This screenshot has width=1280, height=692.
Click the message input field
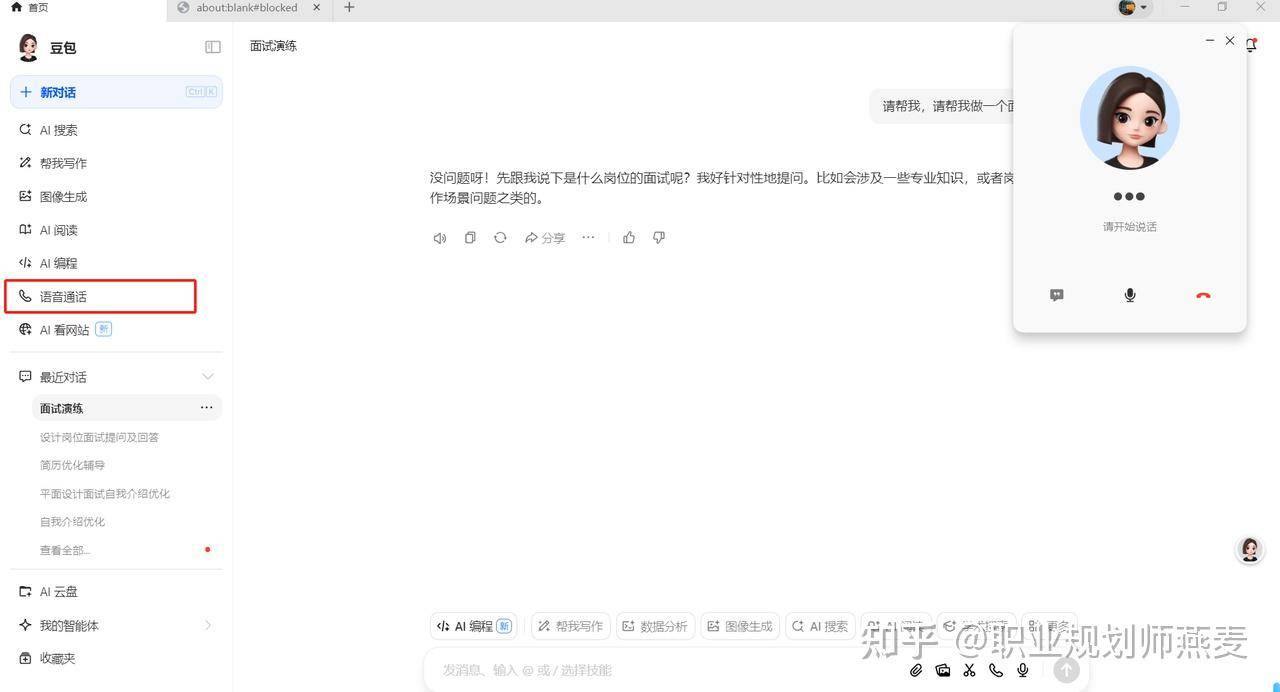[x=660, y=670]
